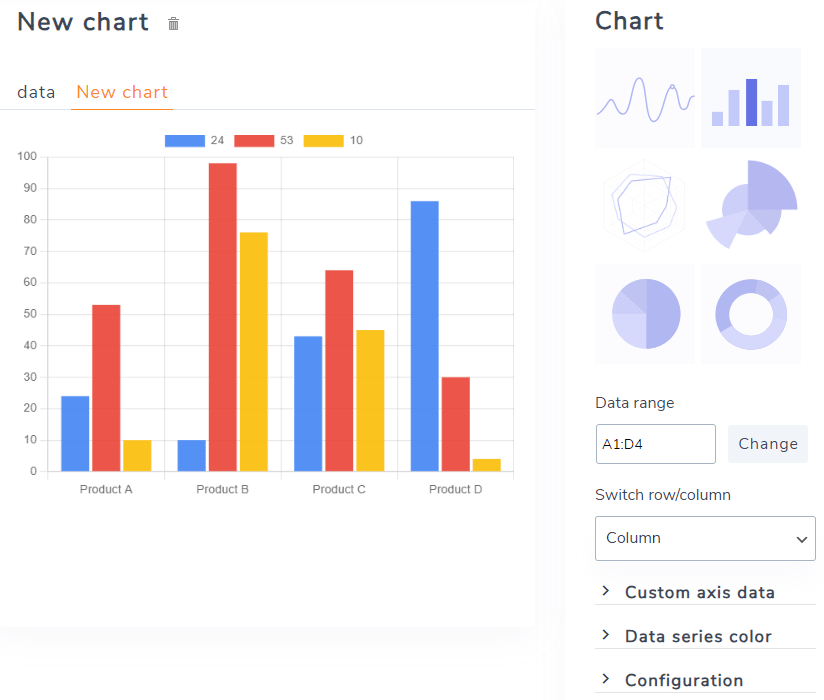Switch to the data tab

tap(36, 92)
